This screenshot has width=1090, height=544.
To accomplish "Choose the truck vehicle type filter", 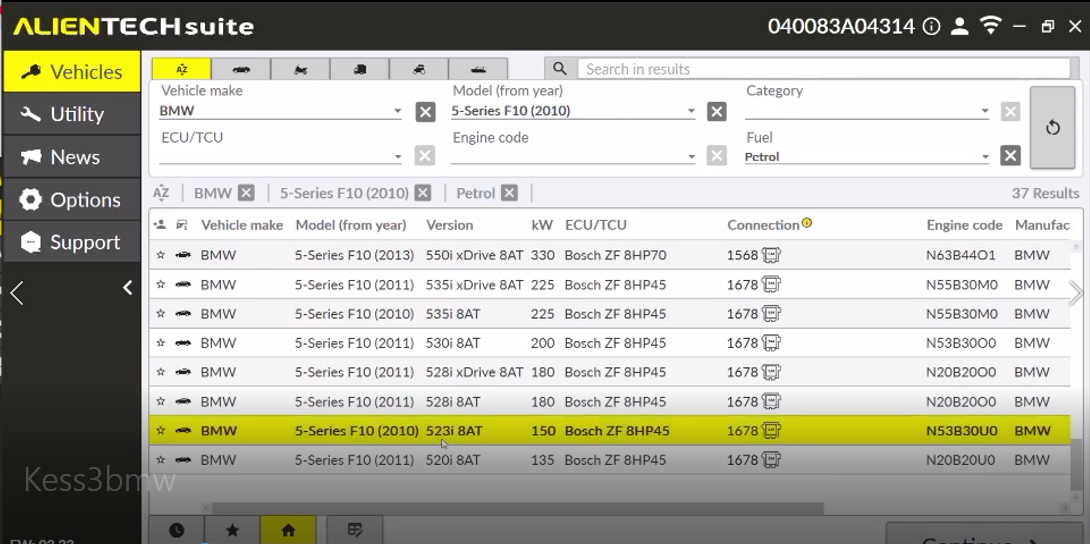I will point(359,69).
